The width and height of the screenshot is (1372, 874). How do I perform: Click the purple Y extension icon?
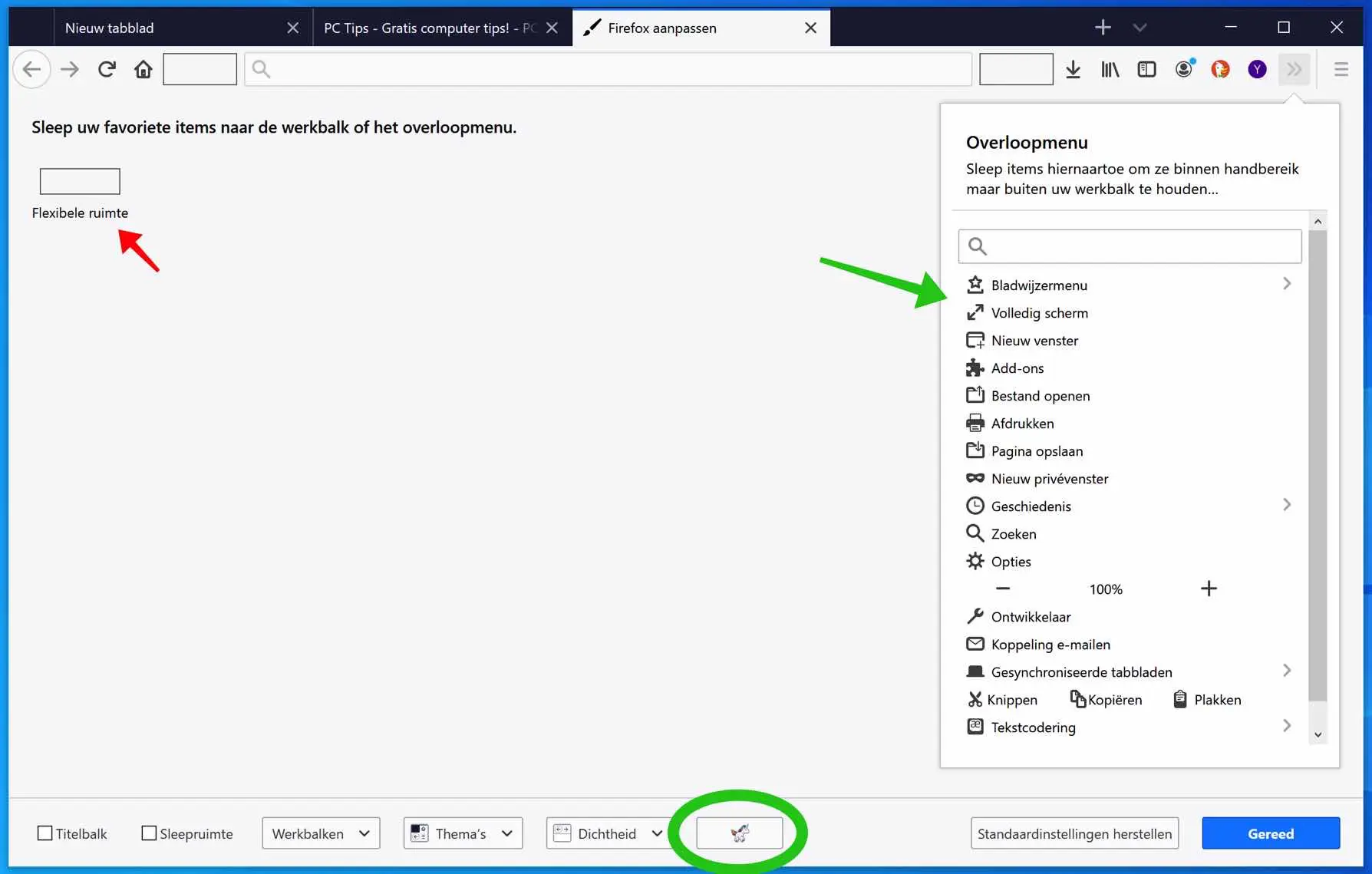tap(1257, 69)
